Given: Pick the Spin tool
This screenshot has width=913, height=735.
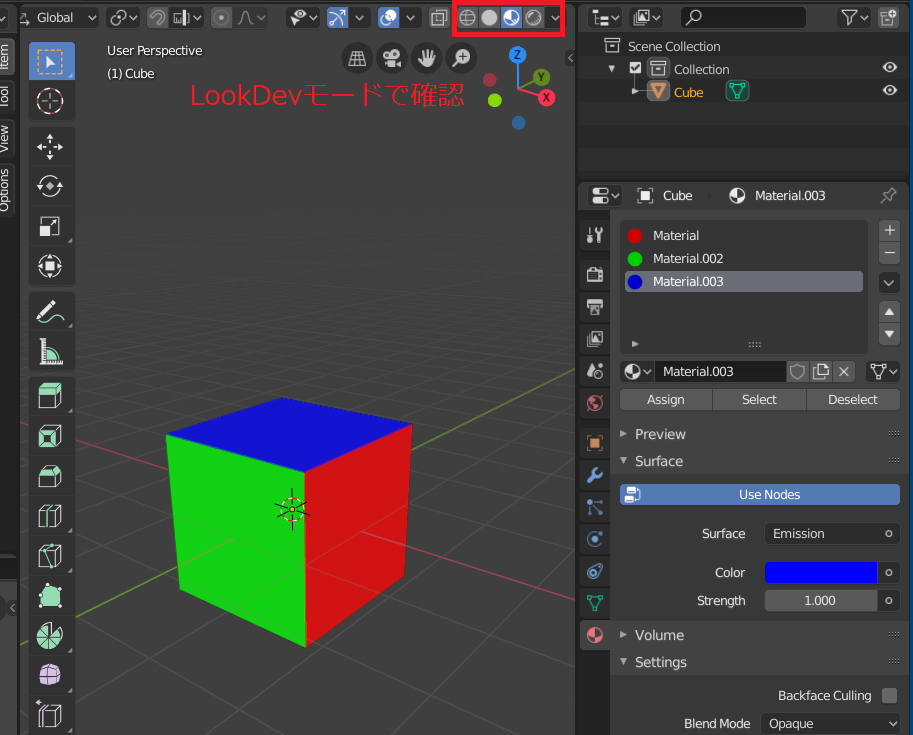Looking at the screenshot, I should (50, 635).
